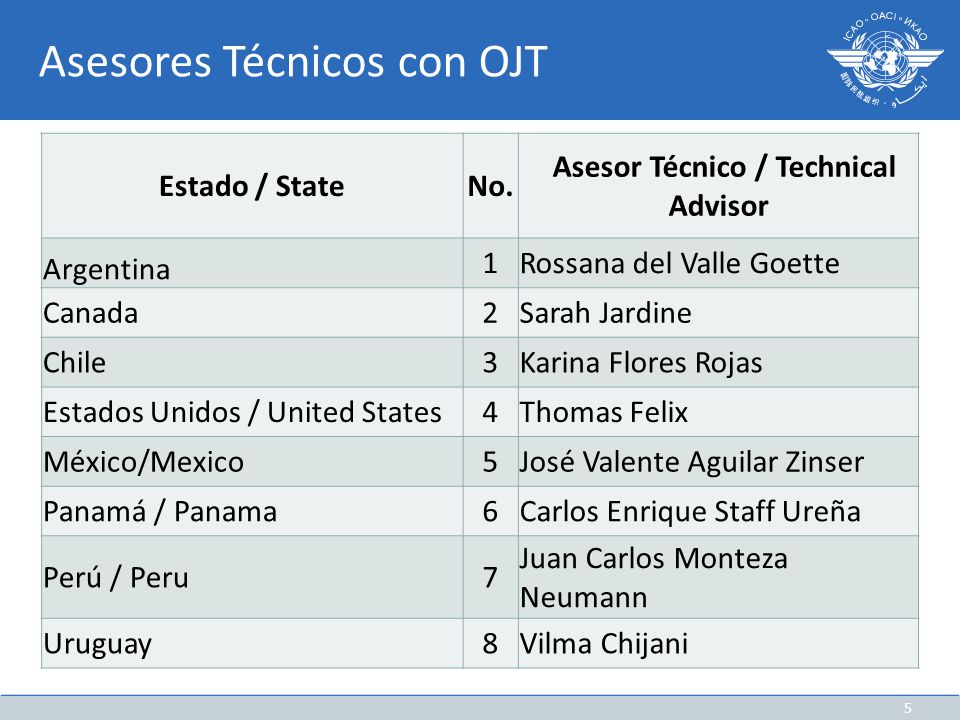Select the slide title Asesores Técnicos con OJT
The height and width of the screenshot is (720, 960).
click(293, 62)
